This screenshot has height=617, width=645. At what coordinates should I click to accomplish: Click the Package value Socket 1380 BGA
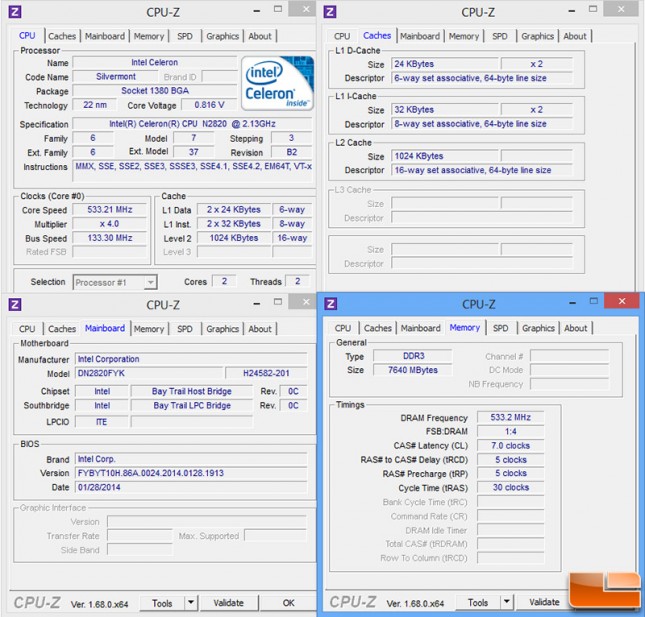pyautogui.click(x=155, y=91)
